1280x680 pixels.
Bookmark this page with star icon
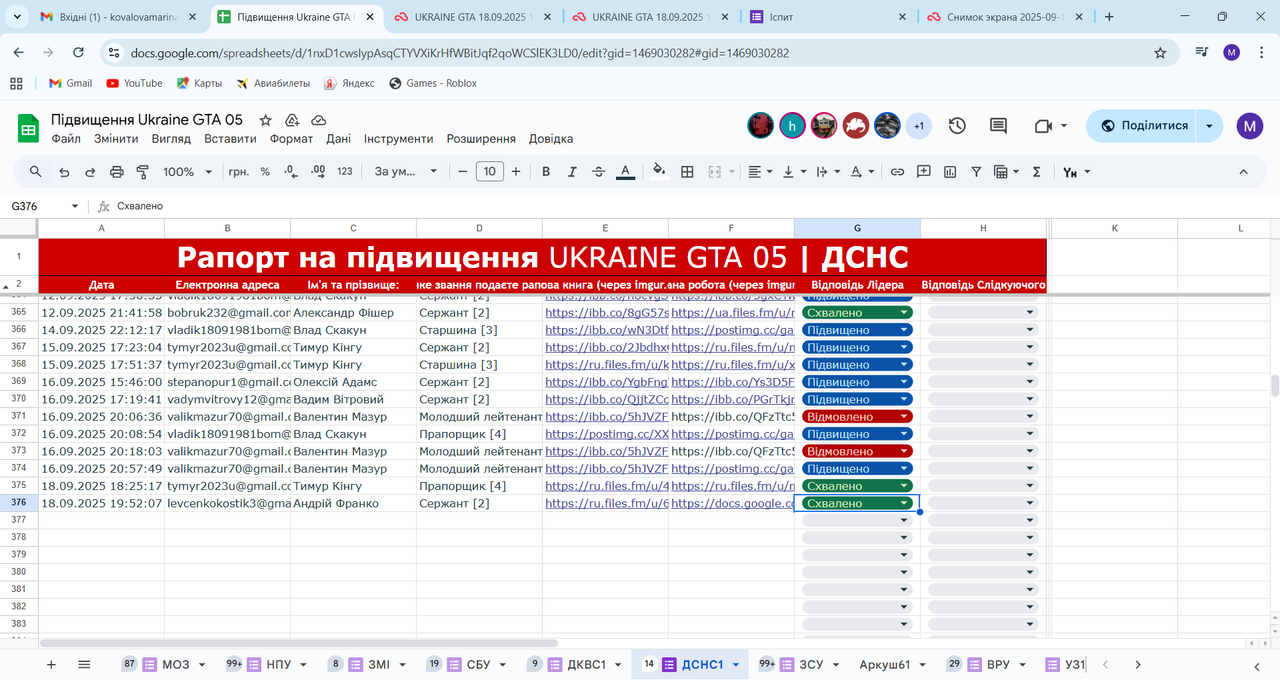[x=1160, y=52]
